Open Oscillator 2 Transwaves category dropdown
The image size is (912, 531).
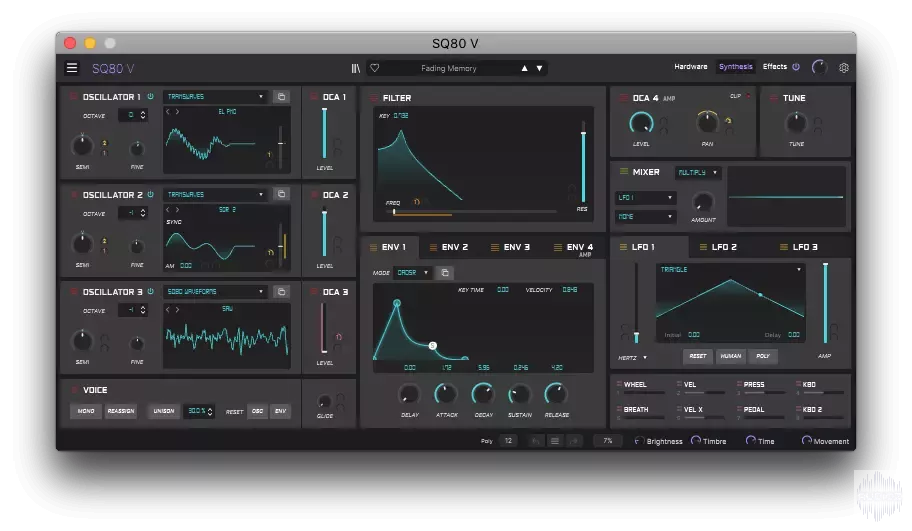tap(216, 194)
